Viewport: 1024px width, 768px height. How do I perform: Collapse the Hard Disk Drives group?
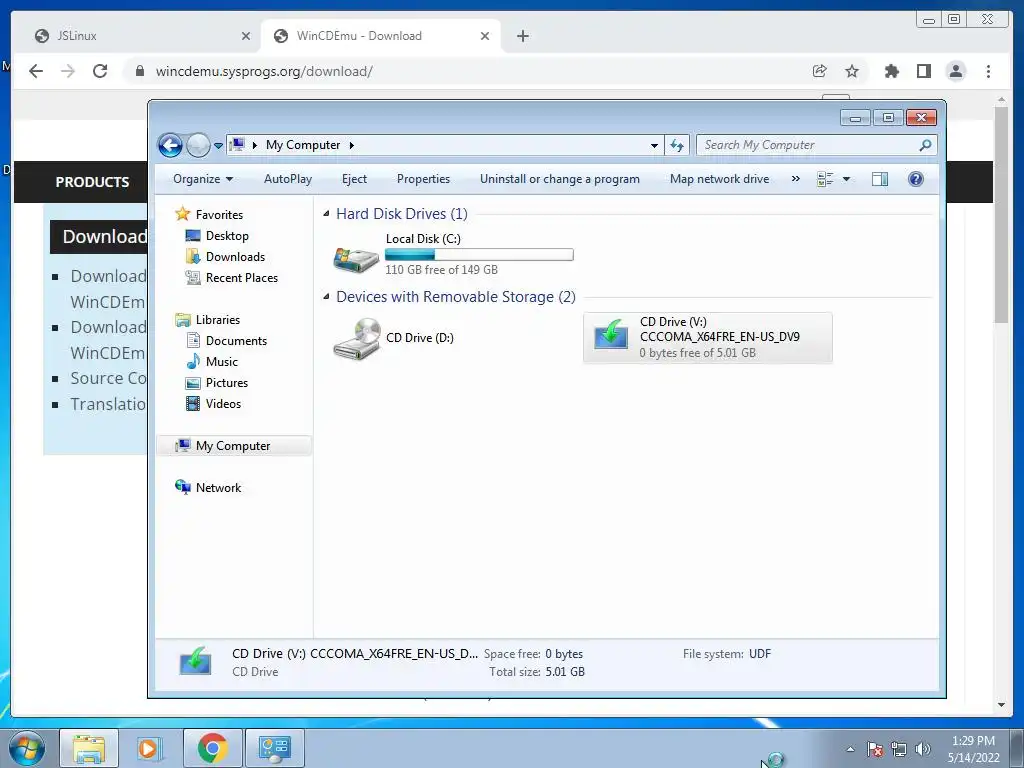point(326,214)
